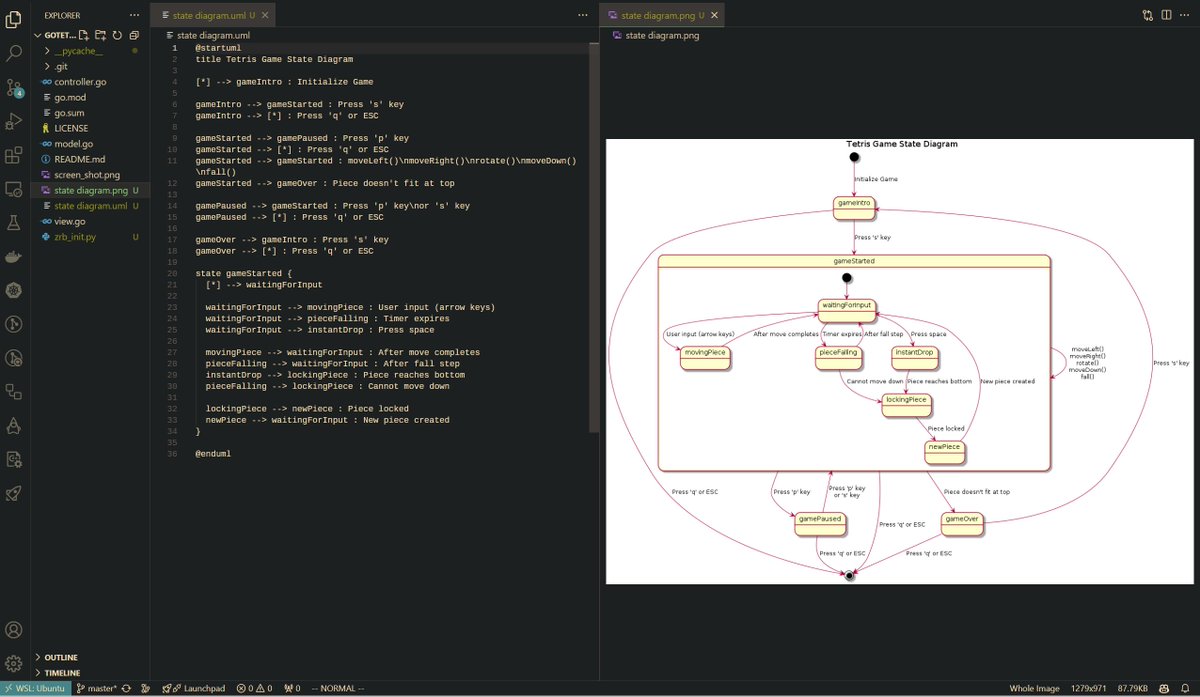1200x697 pixels.
Task: Click the 1279x971 image size status entry
Action: [1090, 688]
